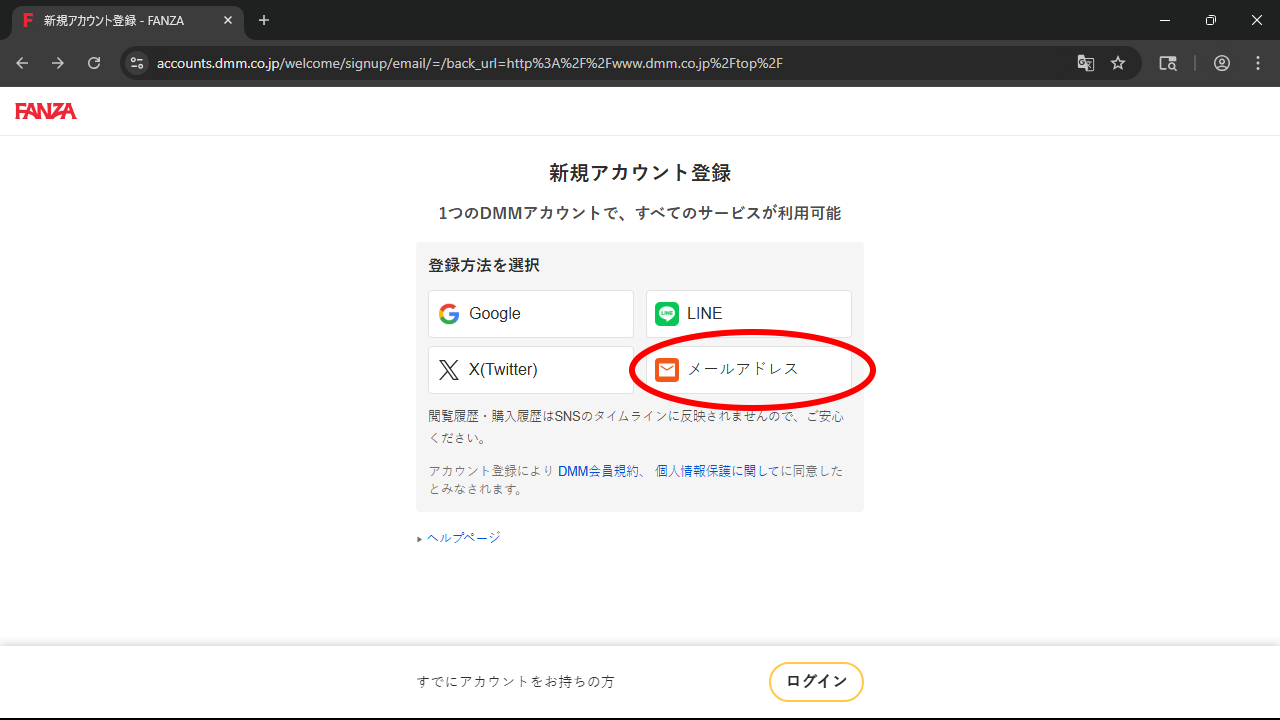Click すでにアカウントをお持ちの方 text
The height and width of the screenshot is (720, 1280).
(x=516, y=682)
